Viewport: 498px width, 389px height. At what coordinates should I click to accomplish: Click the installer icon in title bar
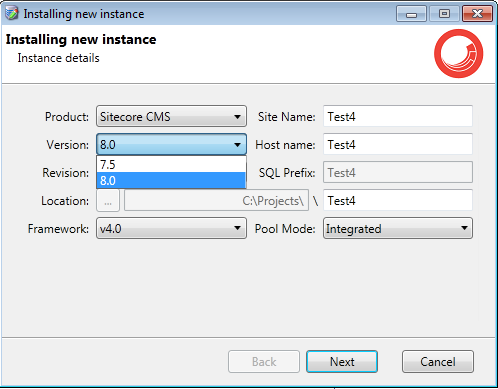point(12,14)
